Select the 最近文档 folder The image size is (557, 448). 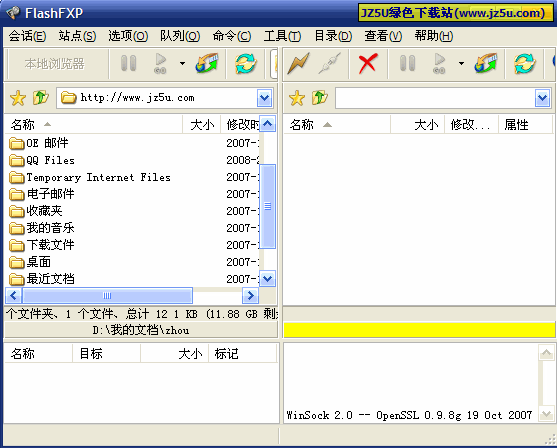(42, 279)
